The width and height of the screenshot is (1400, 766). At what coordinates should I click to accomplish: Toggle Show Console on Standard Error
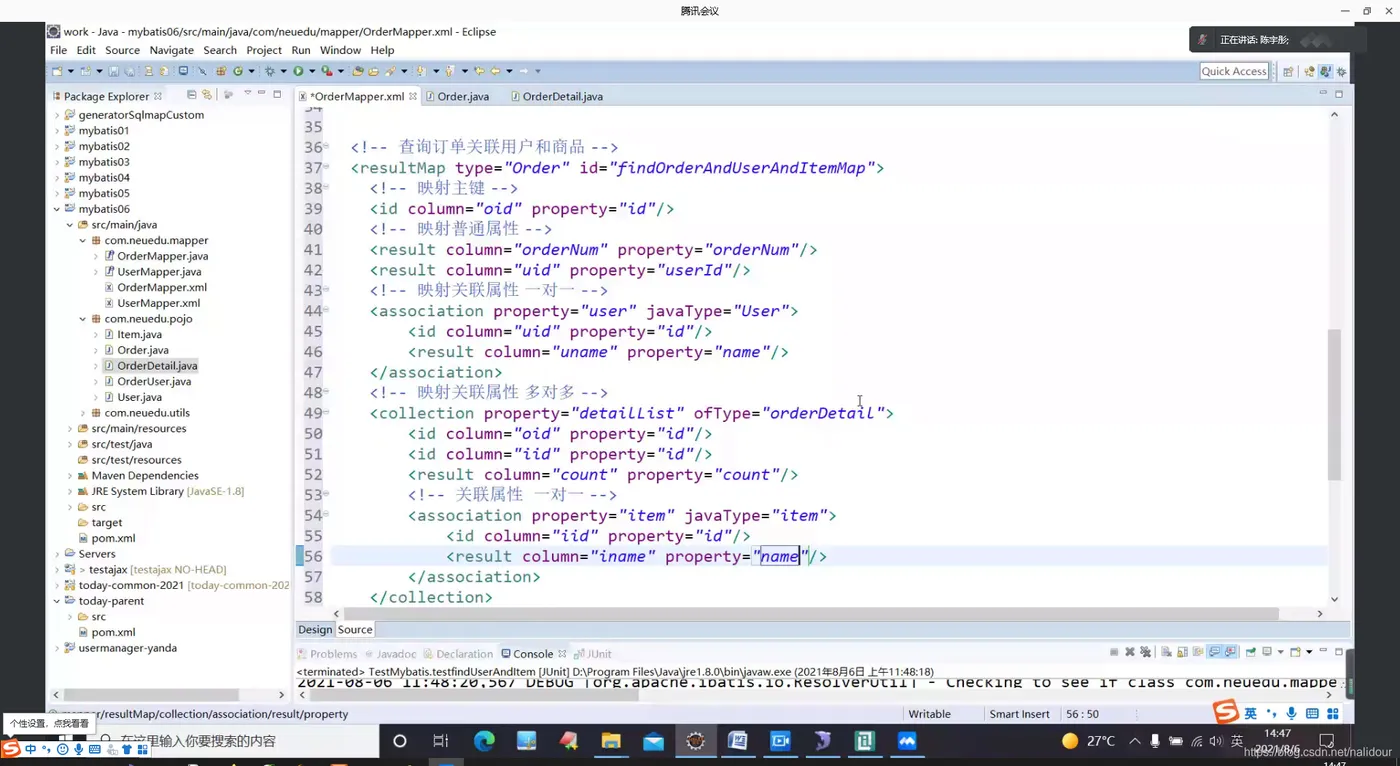pyautogui.click(x=1231, y=652)
